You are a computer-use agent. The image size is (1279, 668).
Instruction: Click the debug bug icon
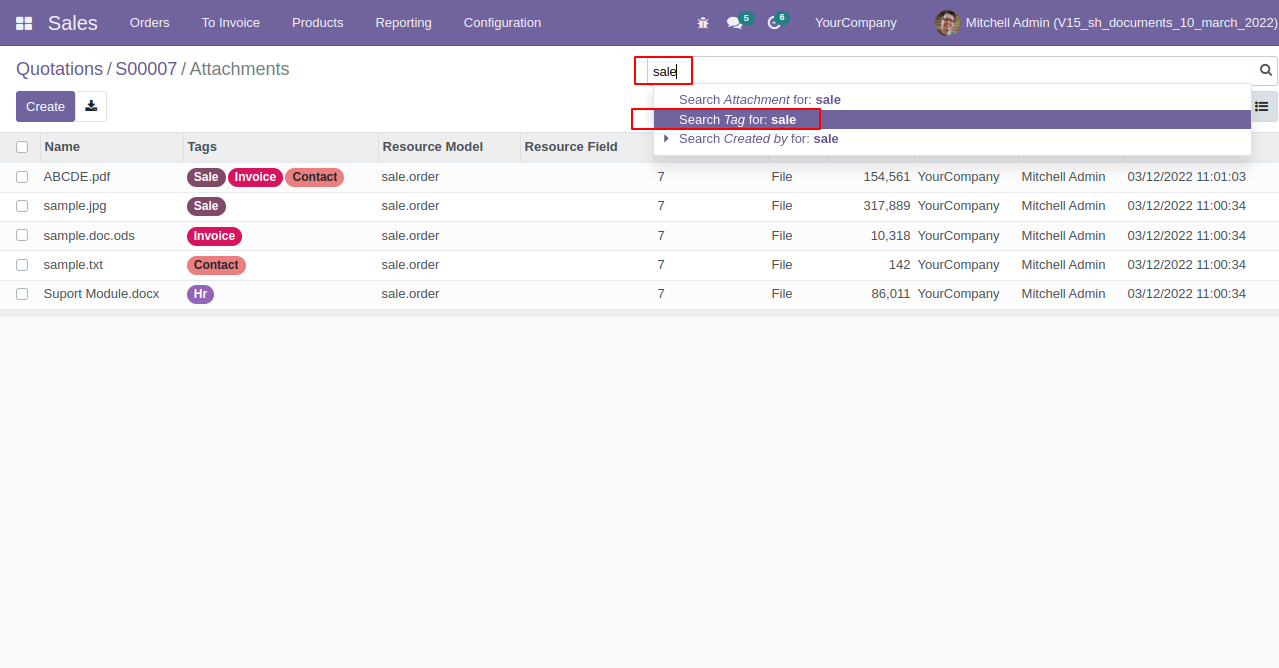click(703, 23)
